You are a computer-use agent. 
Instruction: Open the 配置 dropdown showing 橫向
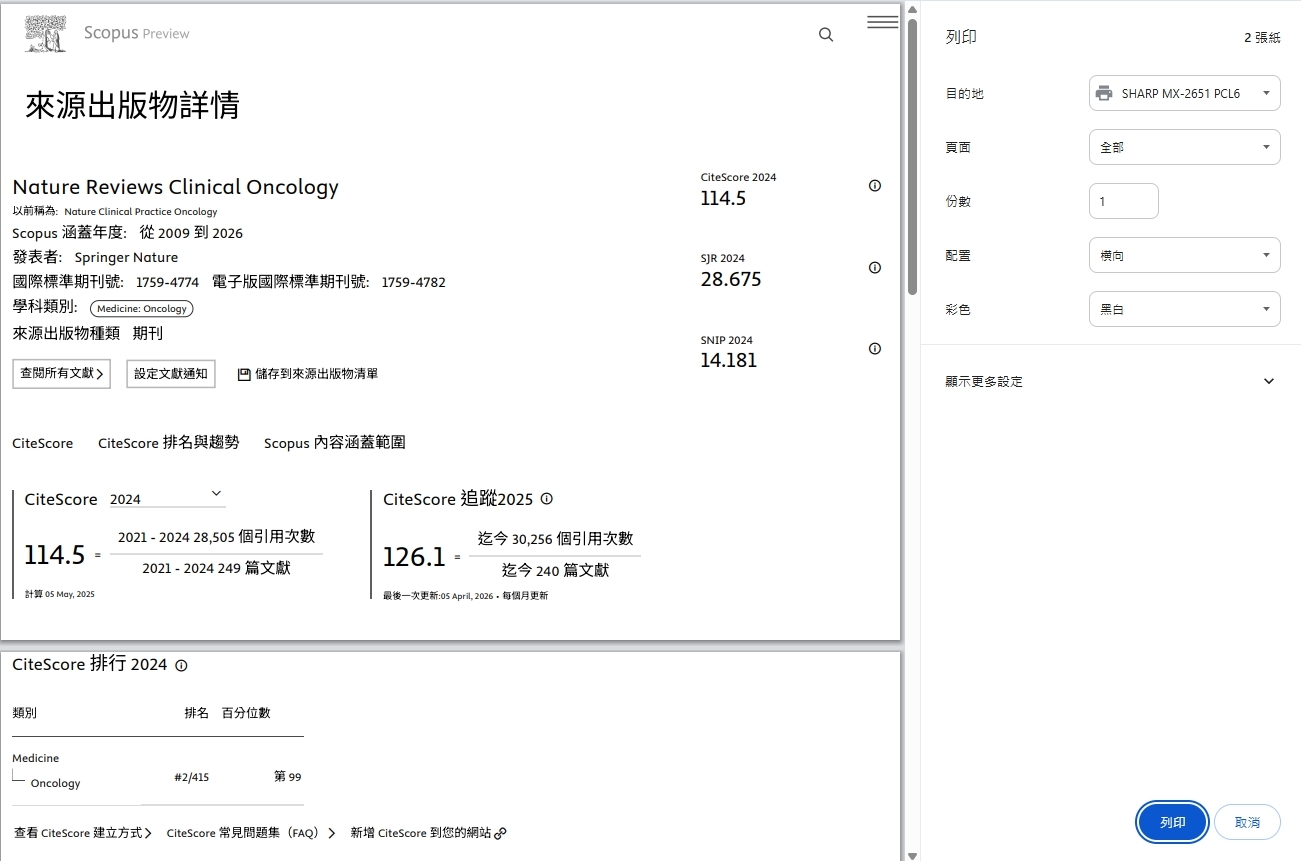[1184, 255]
